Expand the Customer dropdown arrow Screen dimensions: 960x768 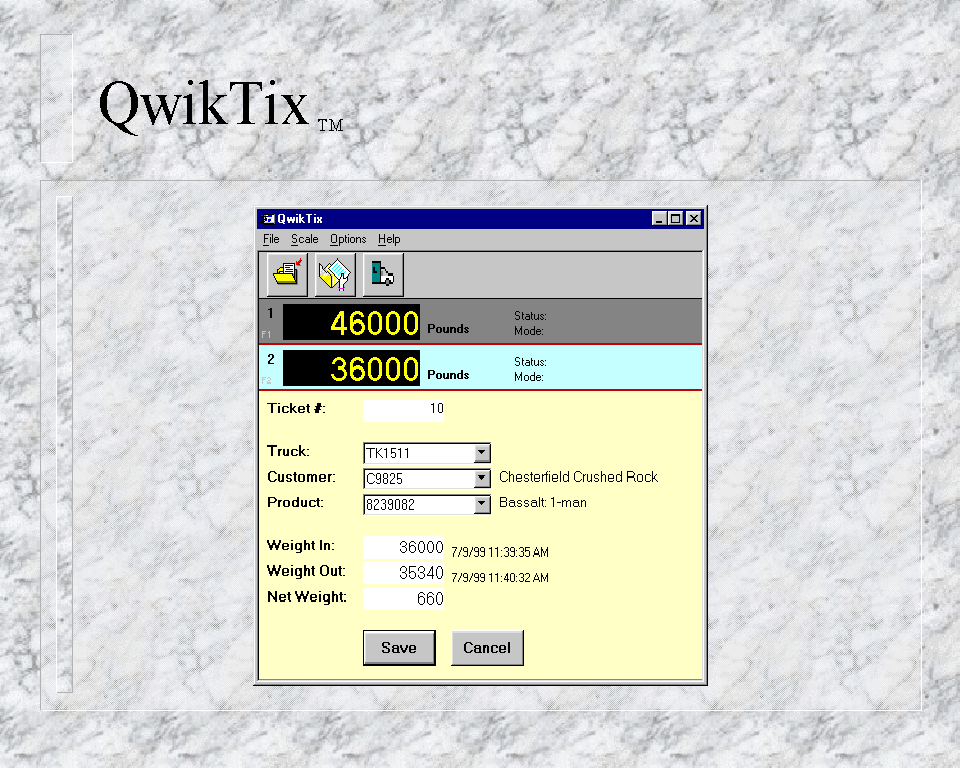[x=481, y=479]
